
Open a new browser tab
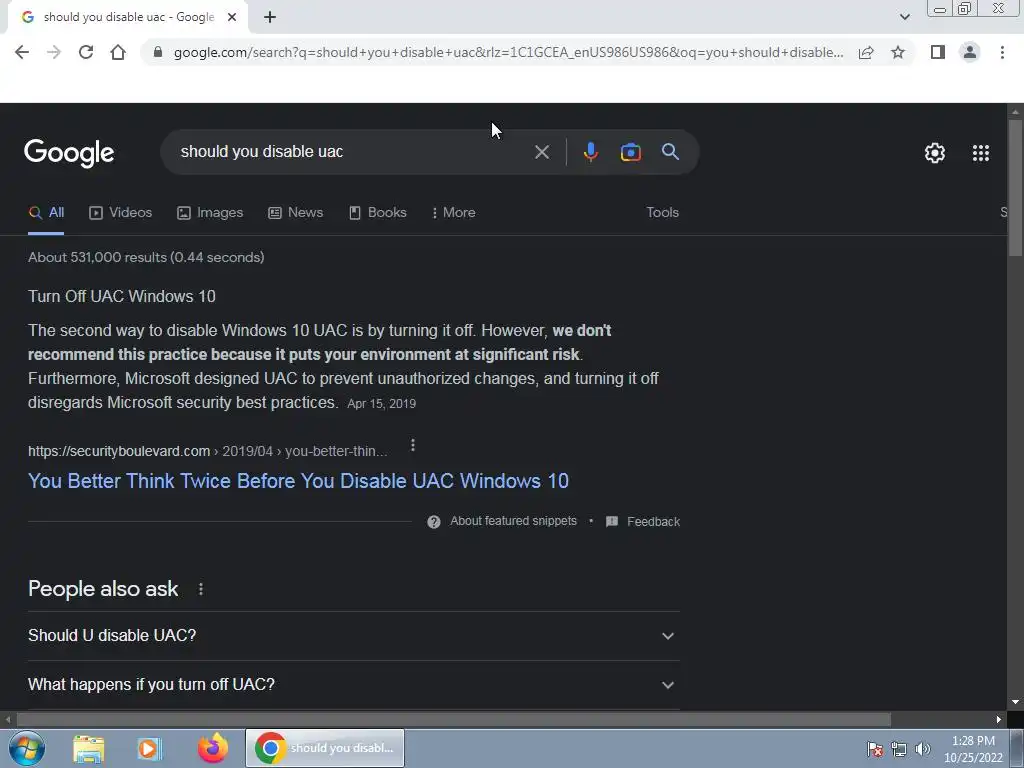(270, 18)
